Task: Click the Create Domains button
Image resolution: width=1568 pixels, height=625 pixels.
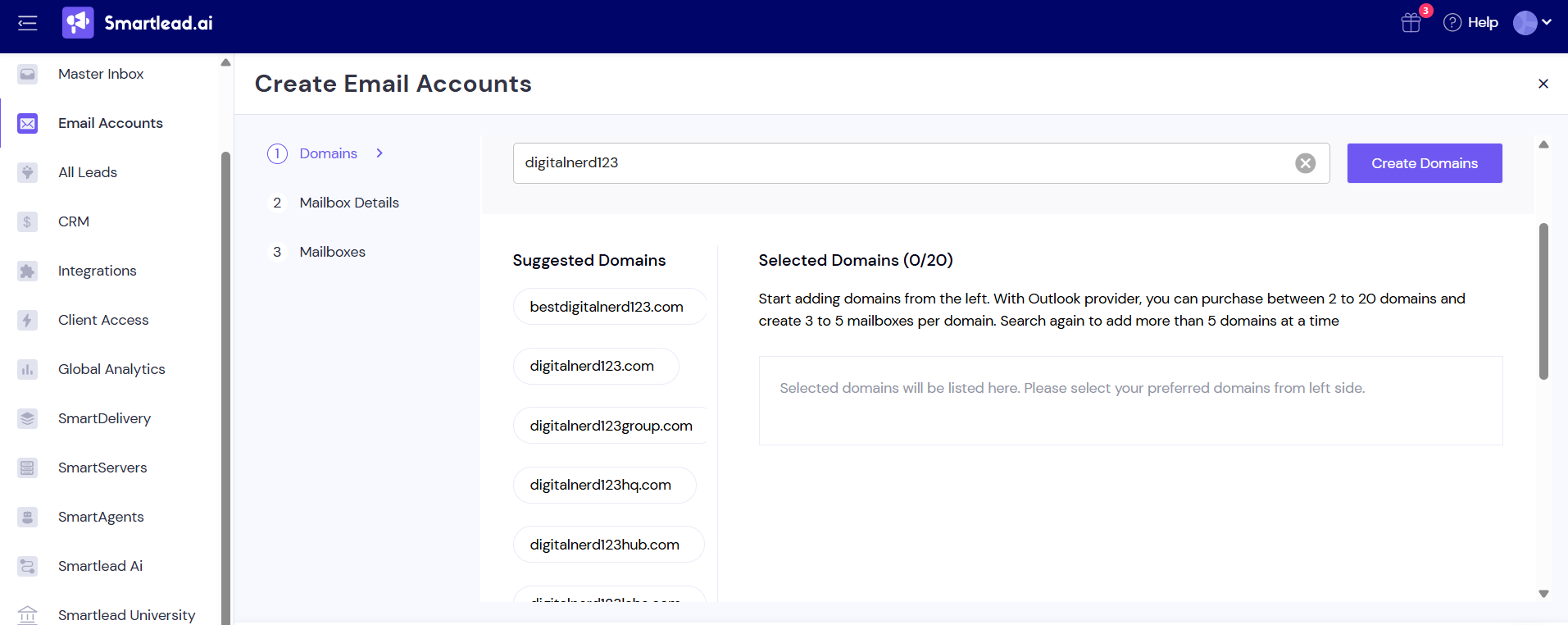Action: point(1425,163)
